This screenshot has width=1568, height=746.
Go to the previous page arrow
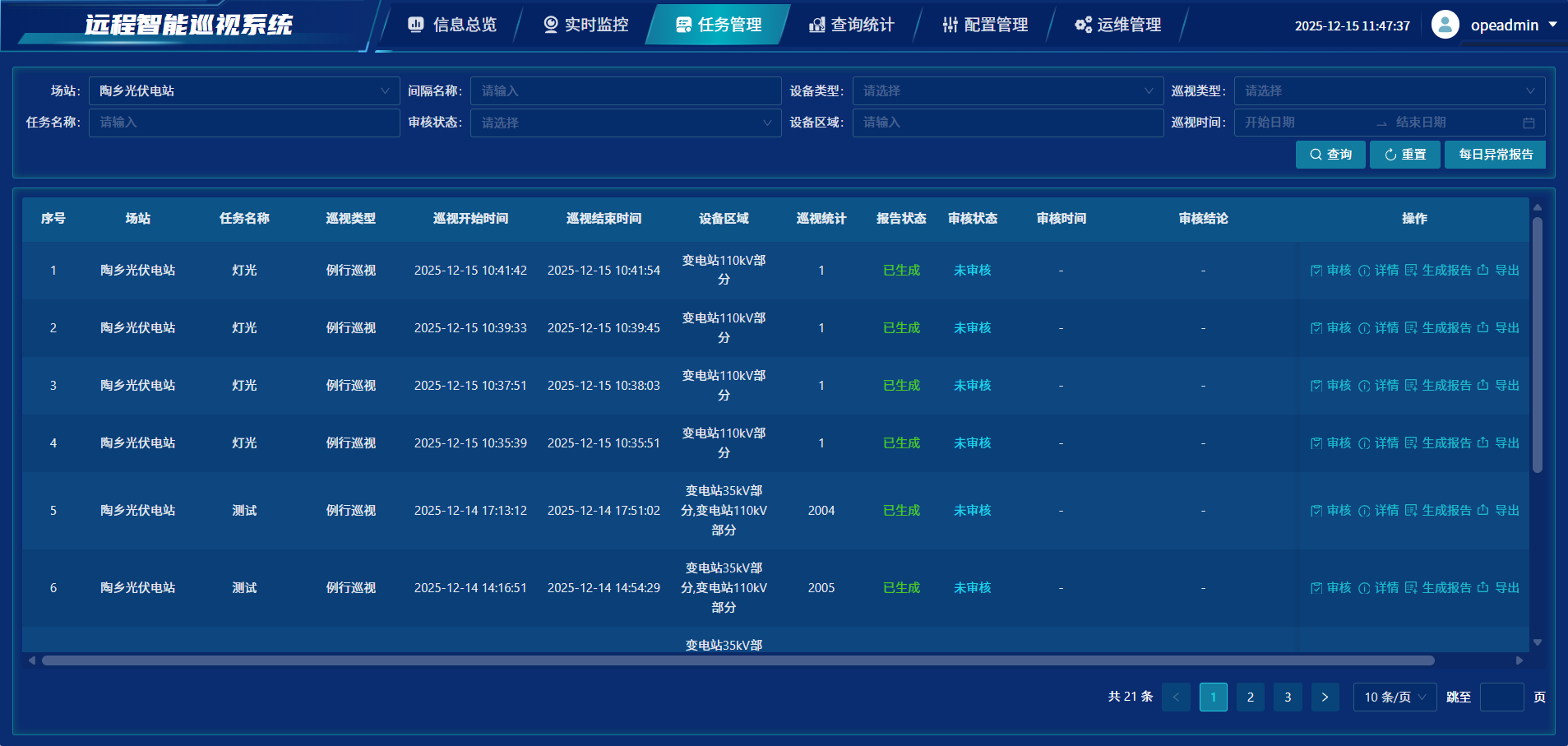1176,697
